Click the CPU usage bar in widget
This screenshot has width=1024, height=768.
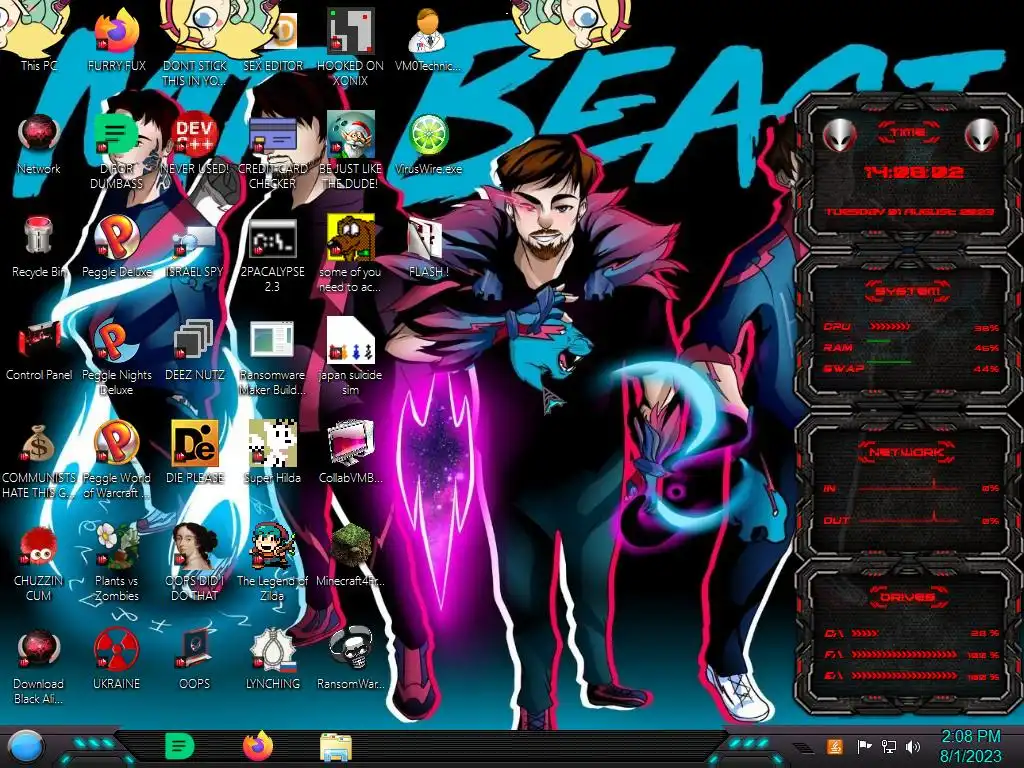[x=889, y=327]
